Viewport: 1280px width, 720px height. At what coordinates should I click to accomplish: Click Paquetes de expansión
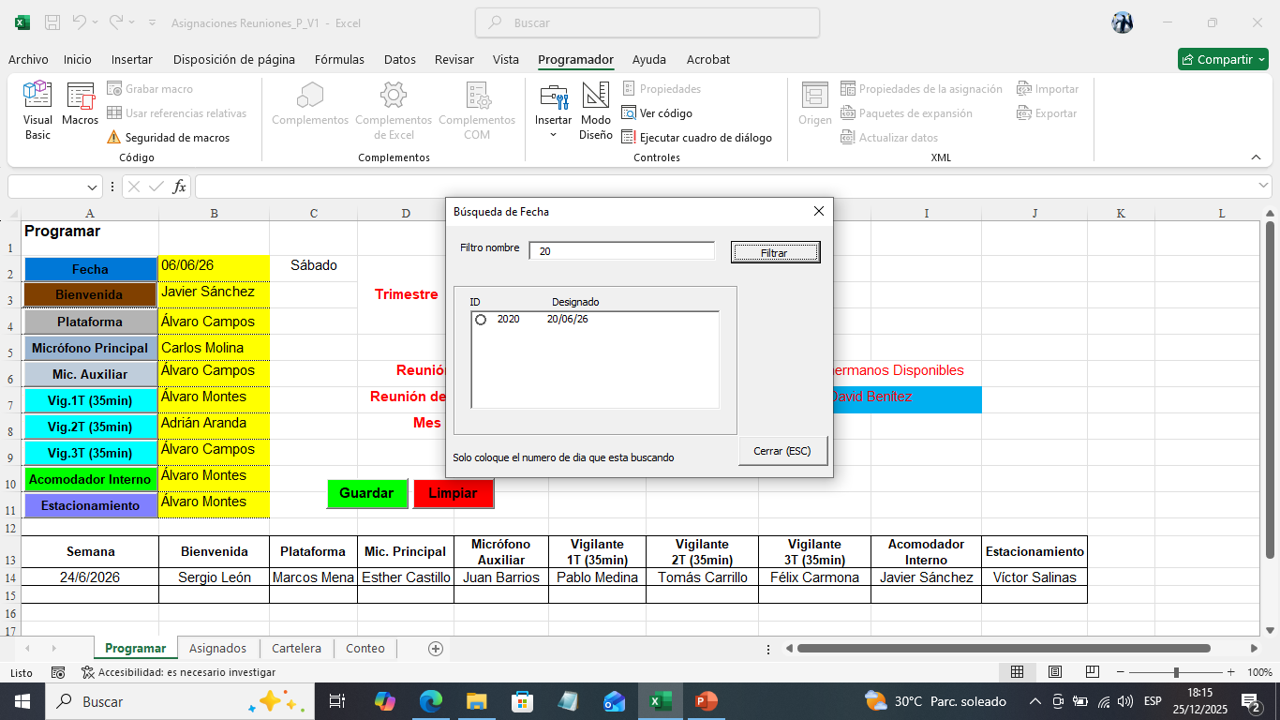[x=906, y=113]
